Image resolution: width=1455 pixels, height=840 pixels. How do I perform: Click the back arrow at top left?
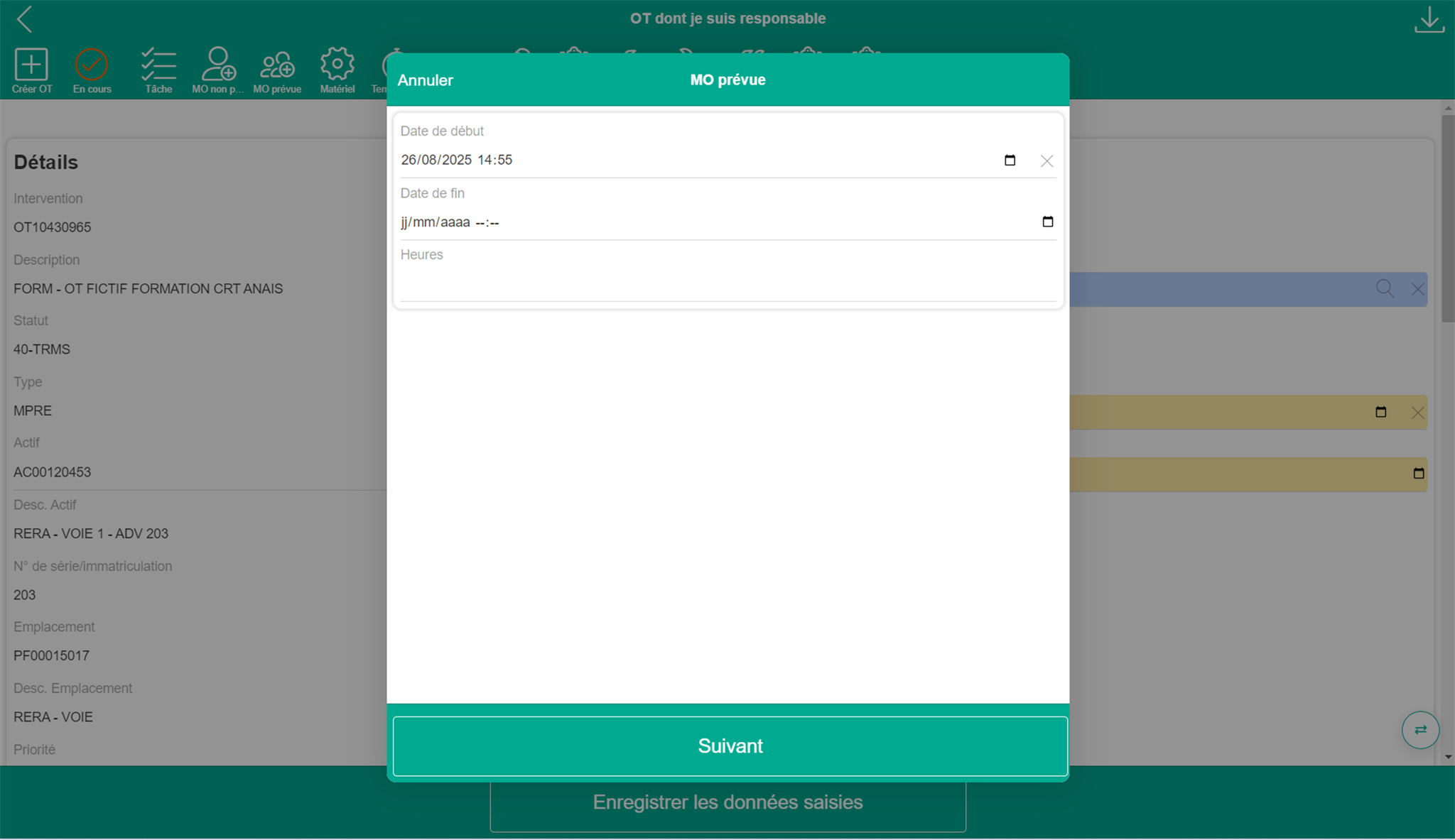pos(25,19)
